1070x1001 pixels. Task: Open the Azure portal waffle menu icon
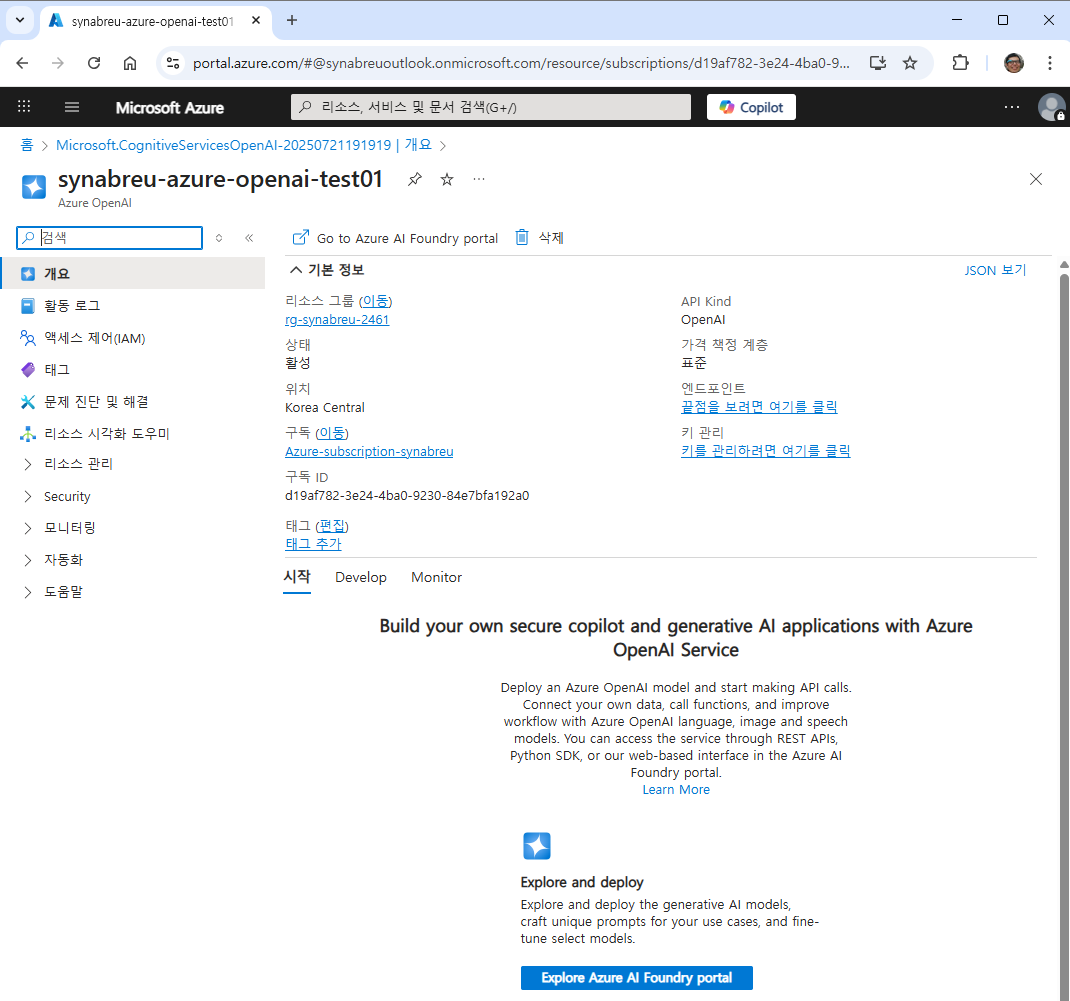tap(24, 106)
